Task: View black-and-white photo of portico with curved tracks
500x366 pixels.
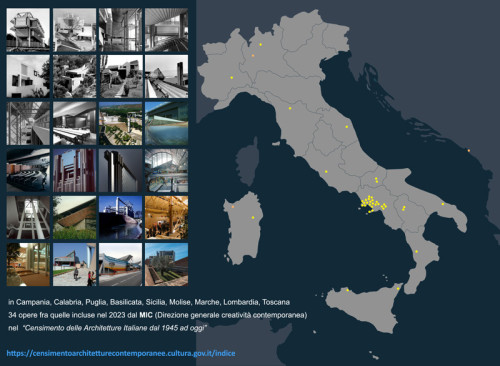Action: (x=166, y=30)
